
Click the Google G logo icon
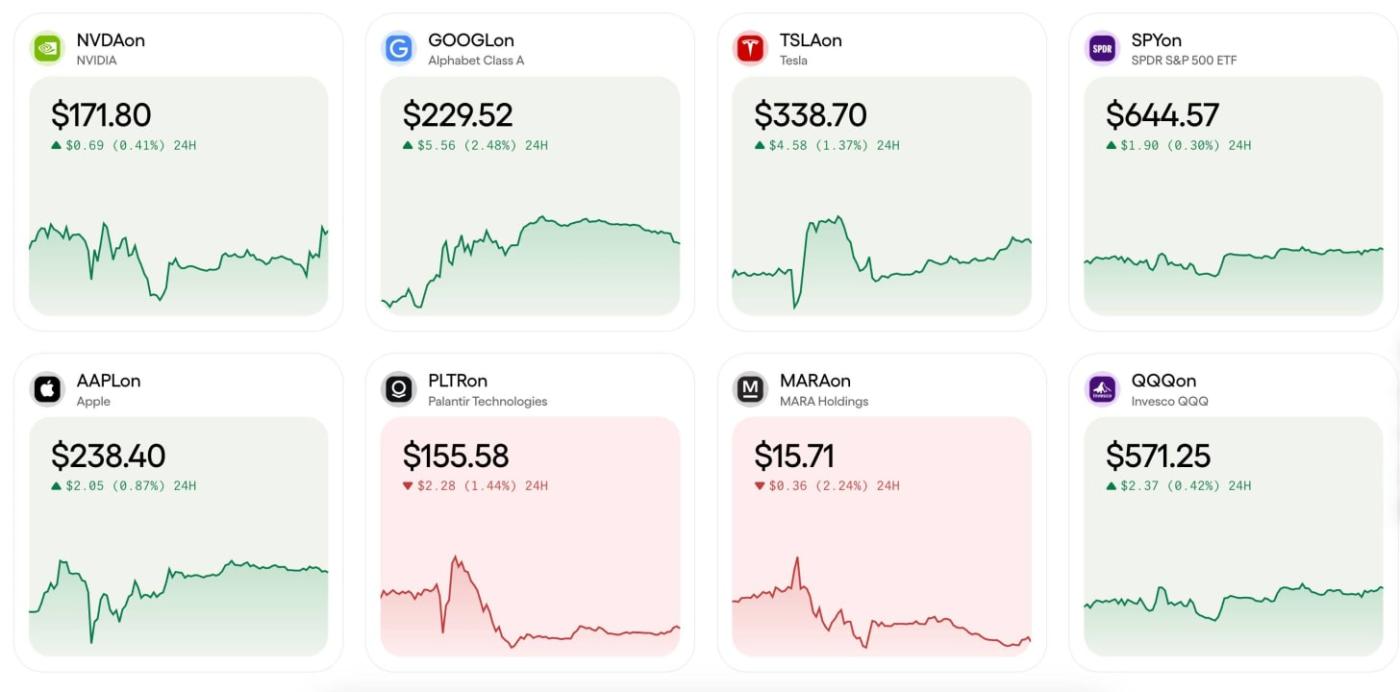[x=399, y=48]
